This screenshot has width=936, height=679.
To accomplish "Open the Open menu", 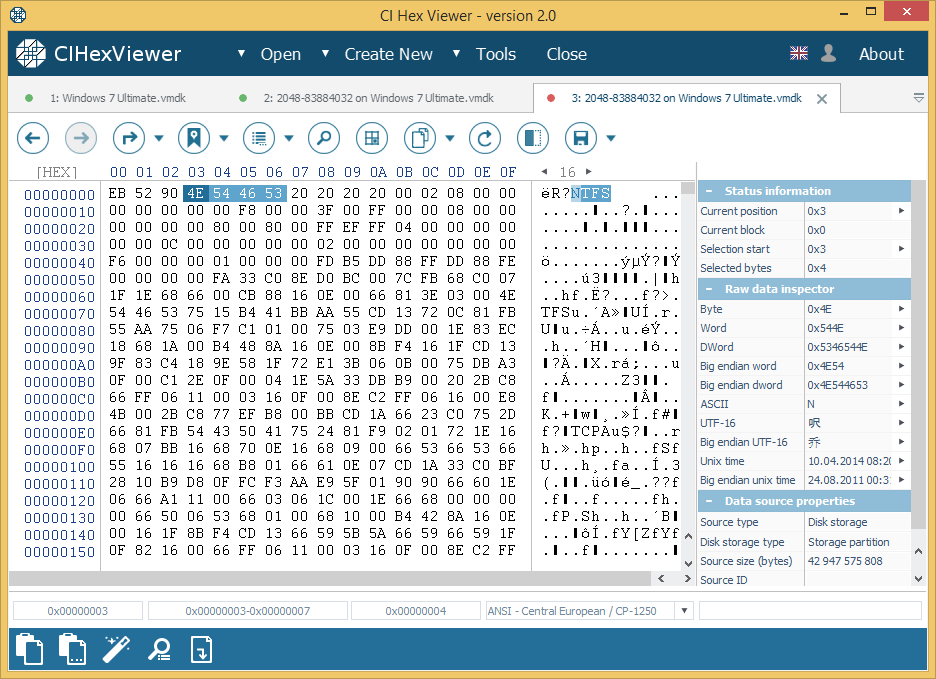I will (281, 54).
